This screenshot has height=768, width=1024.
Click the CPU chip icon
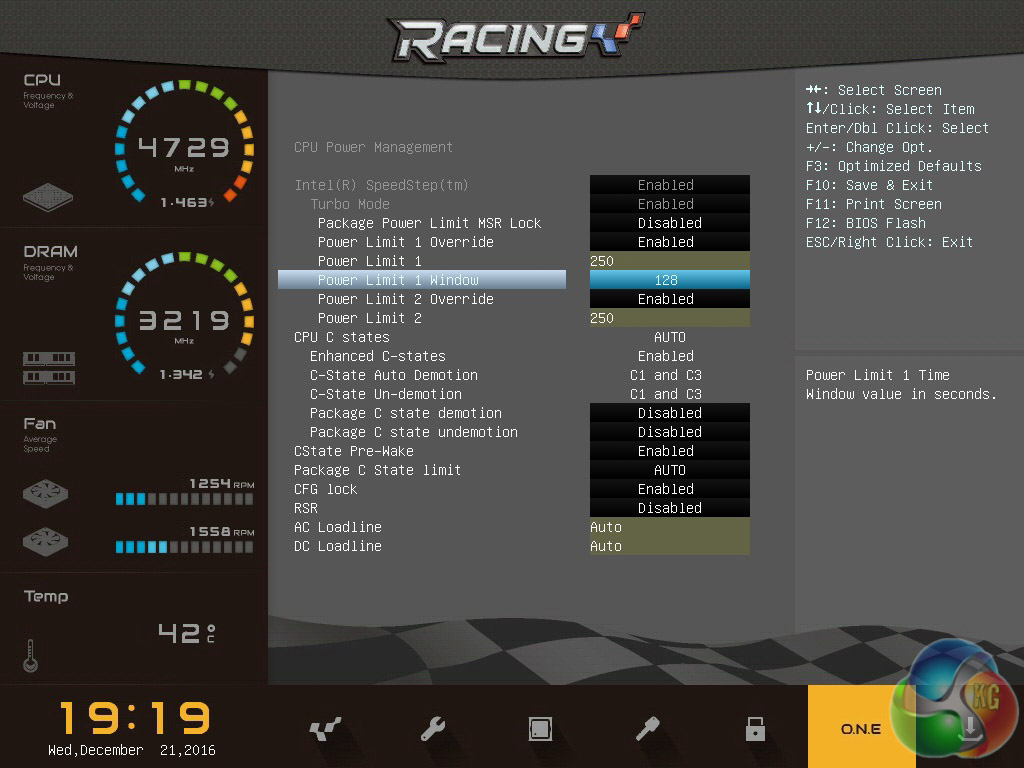[x=48, y=197]
